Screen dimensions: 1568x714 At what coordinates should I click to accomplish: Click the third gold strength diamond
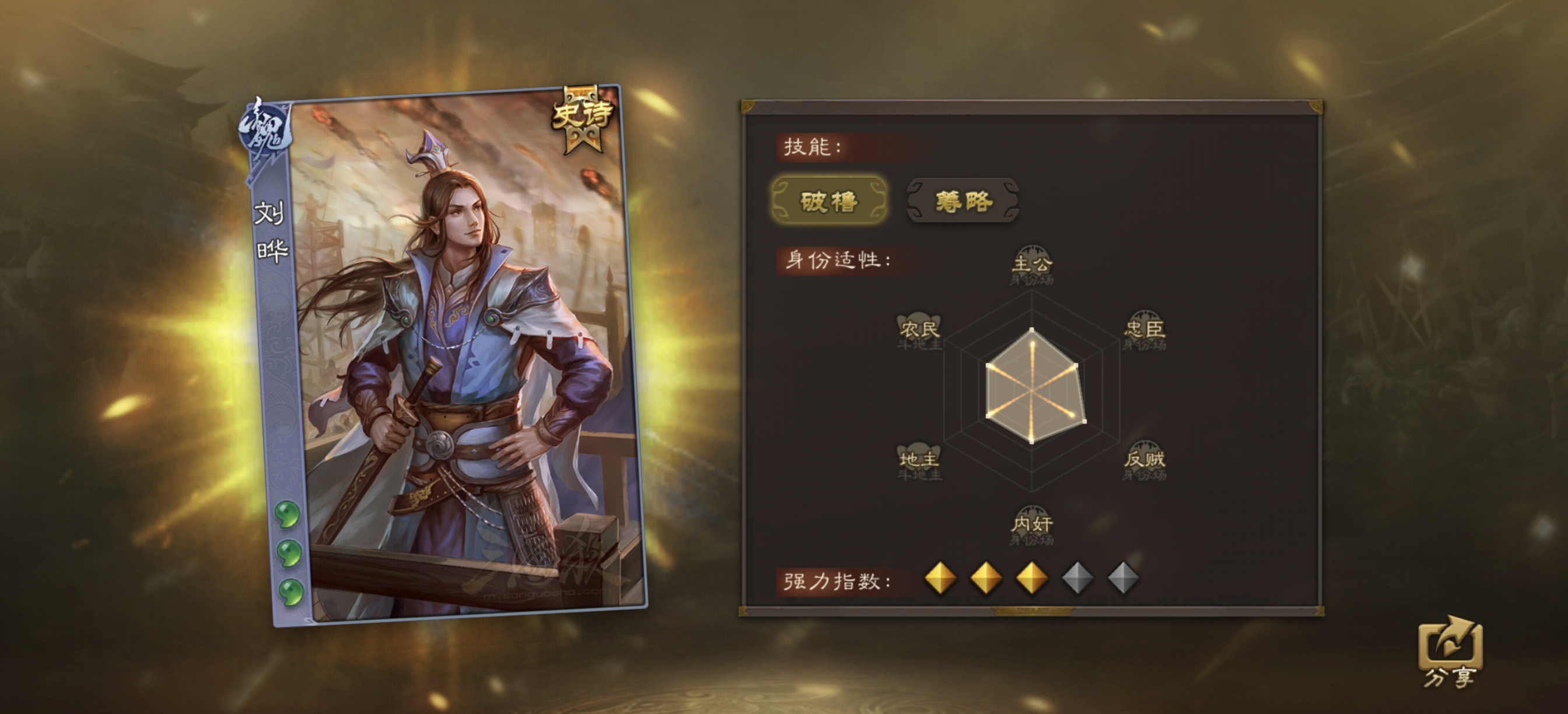(1032, 578)
